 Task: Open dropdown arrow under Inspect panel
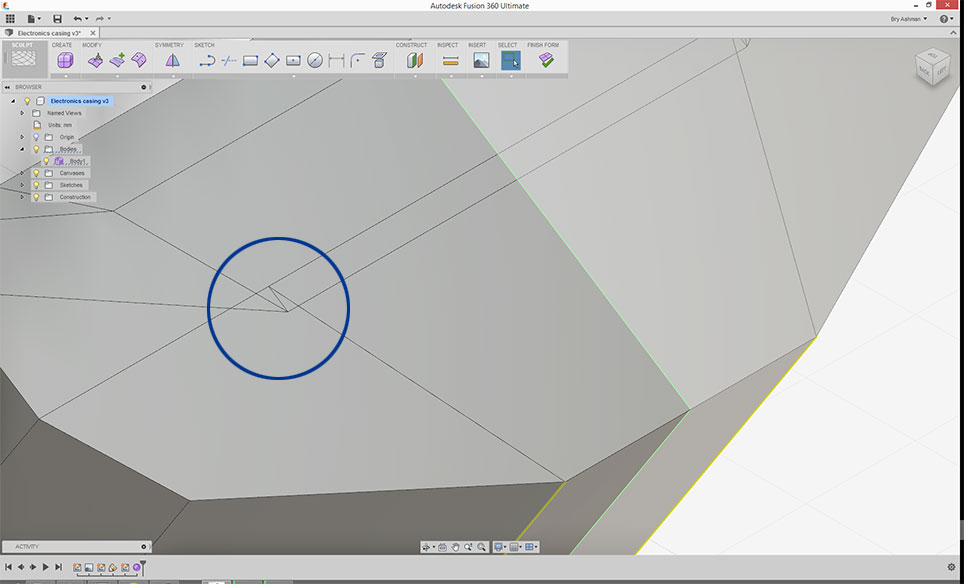(451, 76)
